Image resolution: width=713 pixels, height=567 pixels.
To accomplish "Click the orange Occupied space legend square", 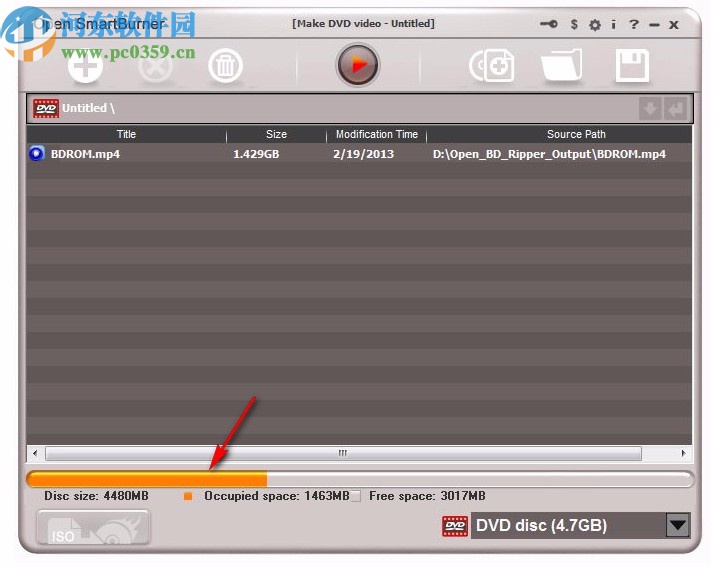I will (188, 497).
